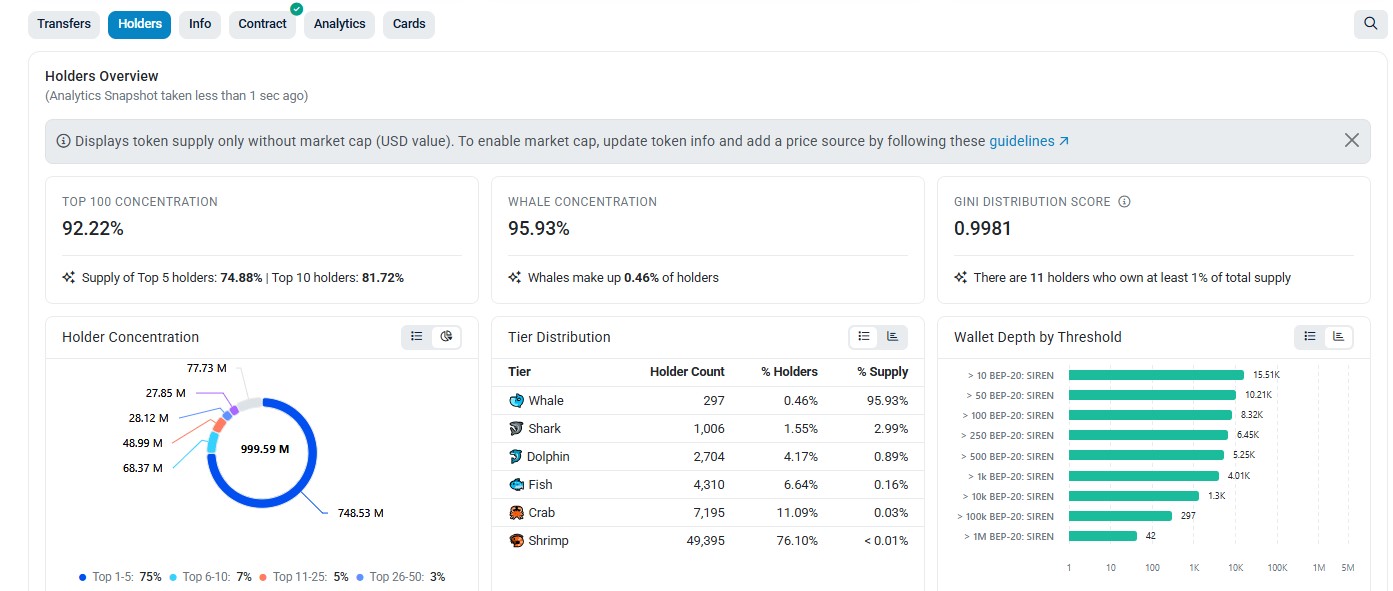Click the sparkle icon beside Whales make up
The height and width of the screenshot is (591, 1393).
(x=515, y=278)
